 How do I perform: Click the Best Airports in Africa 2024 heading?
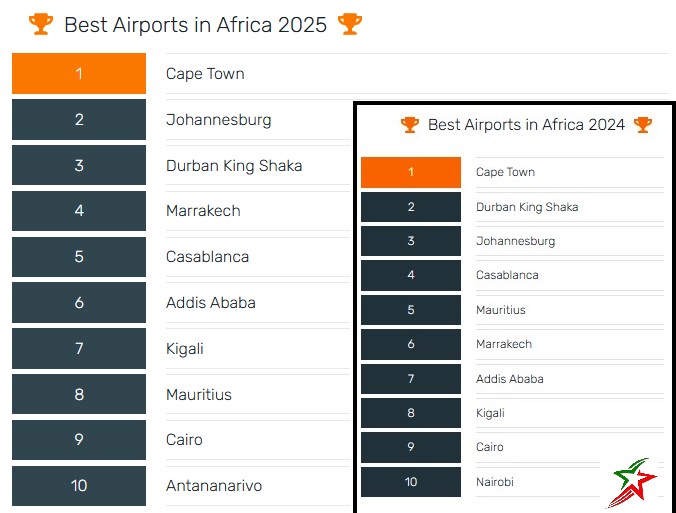tap(526, 125)
